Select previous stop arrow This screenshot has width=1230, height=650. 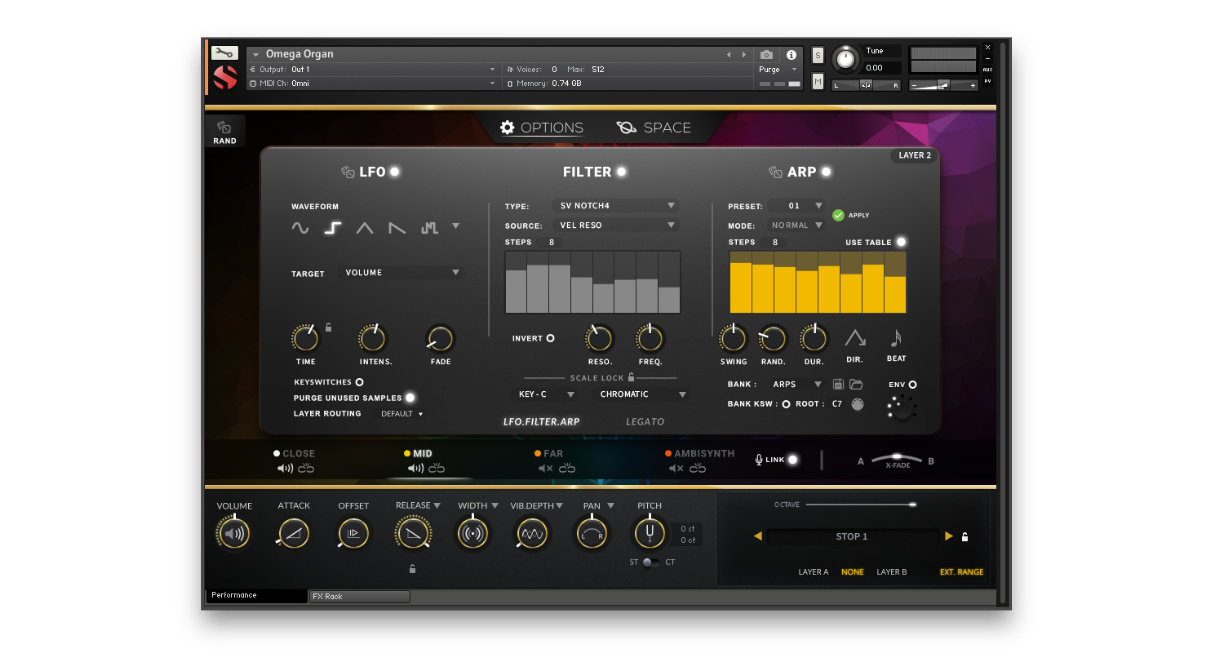tap(758, 536)
